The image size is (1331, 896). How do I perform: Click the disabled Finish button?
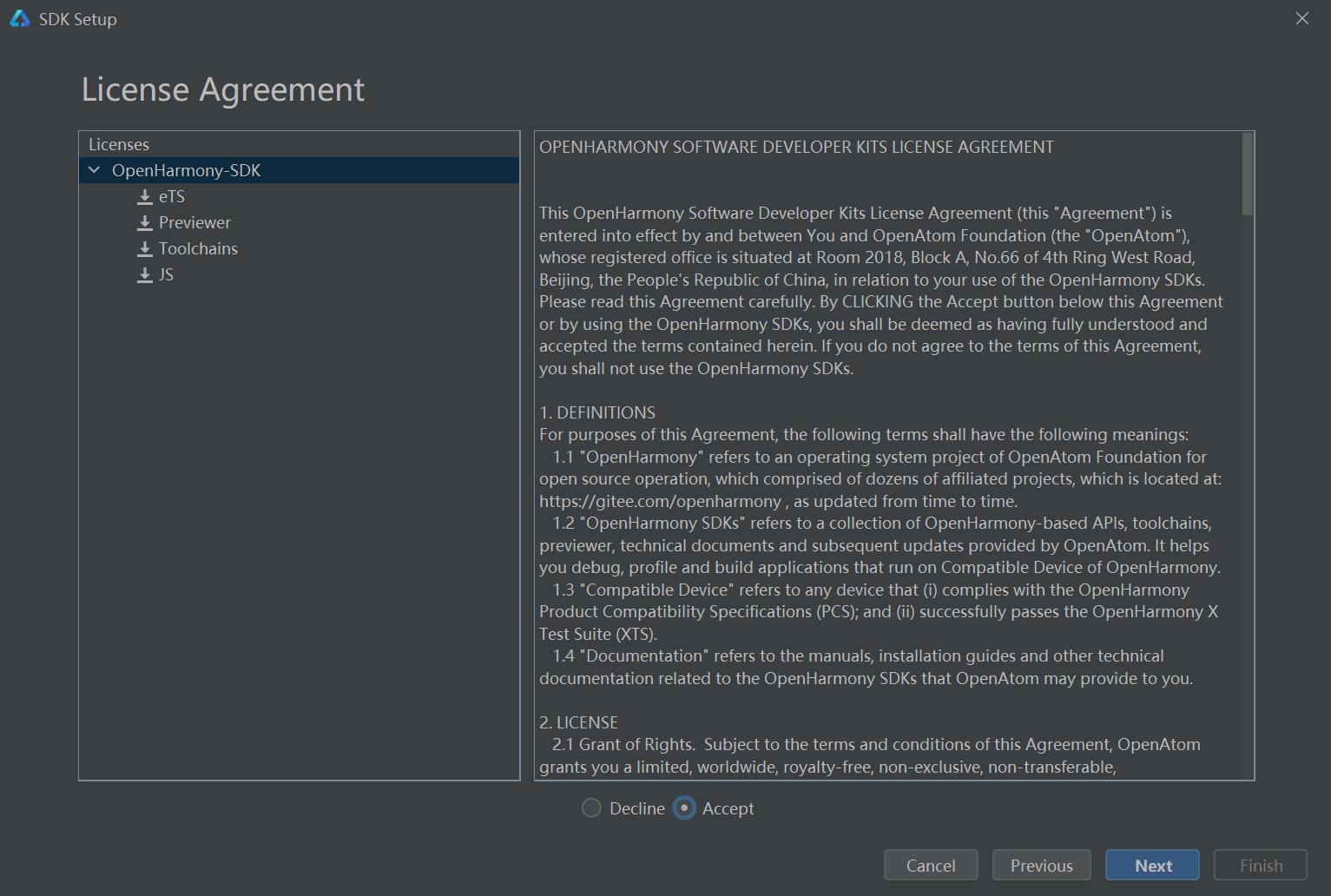(1261, 866)
